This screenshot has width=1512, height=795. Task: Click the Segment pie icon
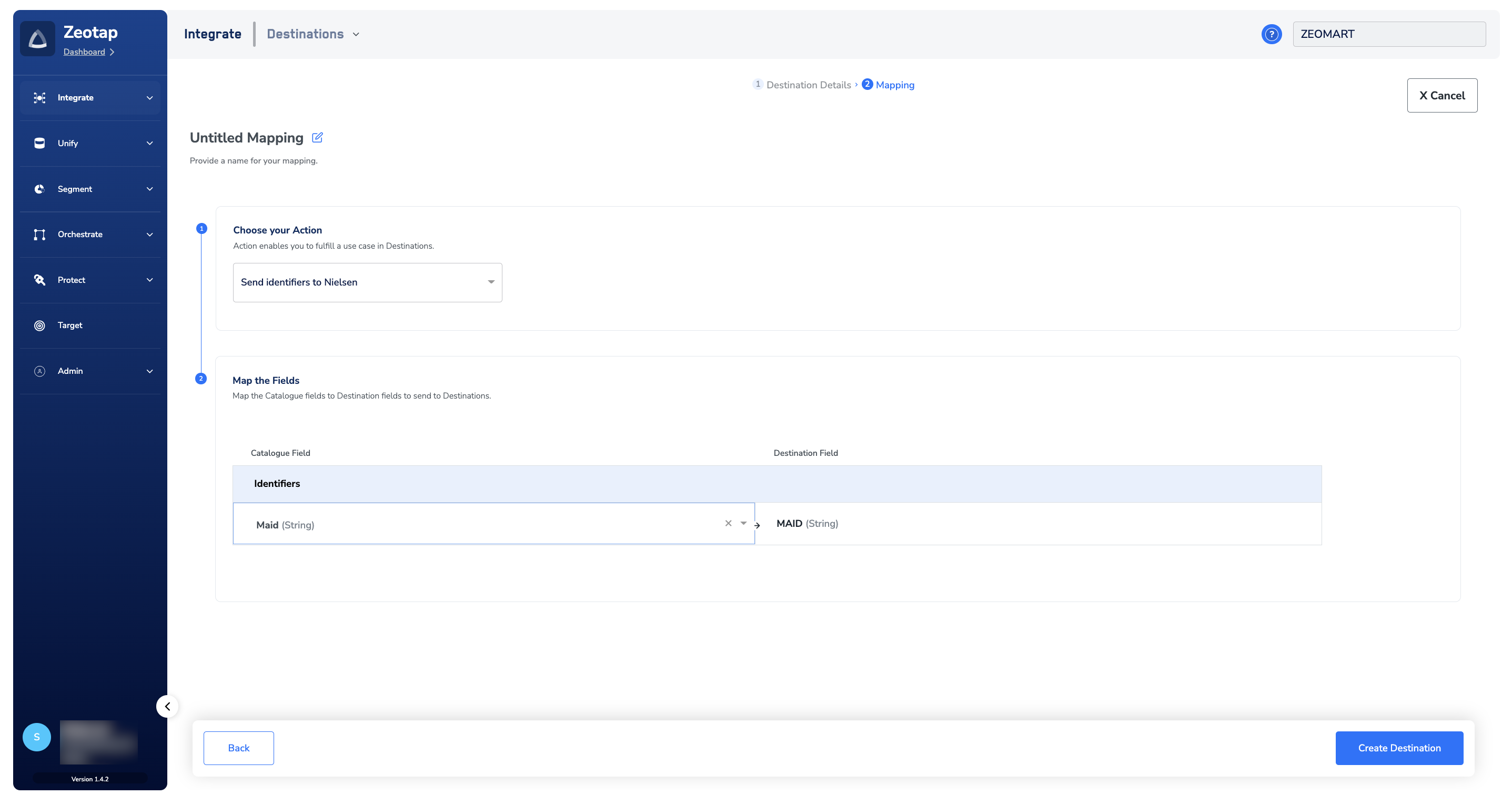(x=39, y=189)
